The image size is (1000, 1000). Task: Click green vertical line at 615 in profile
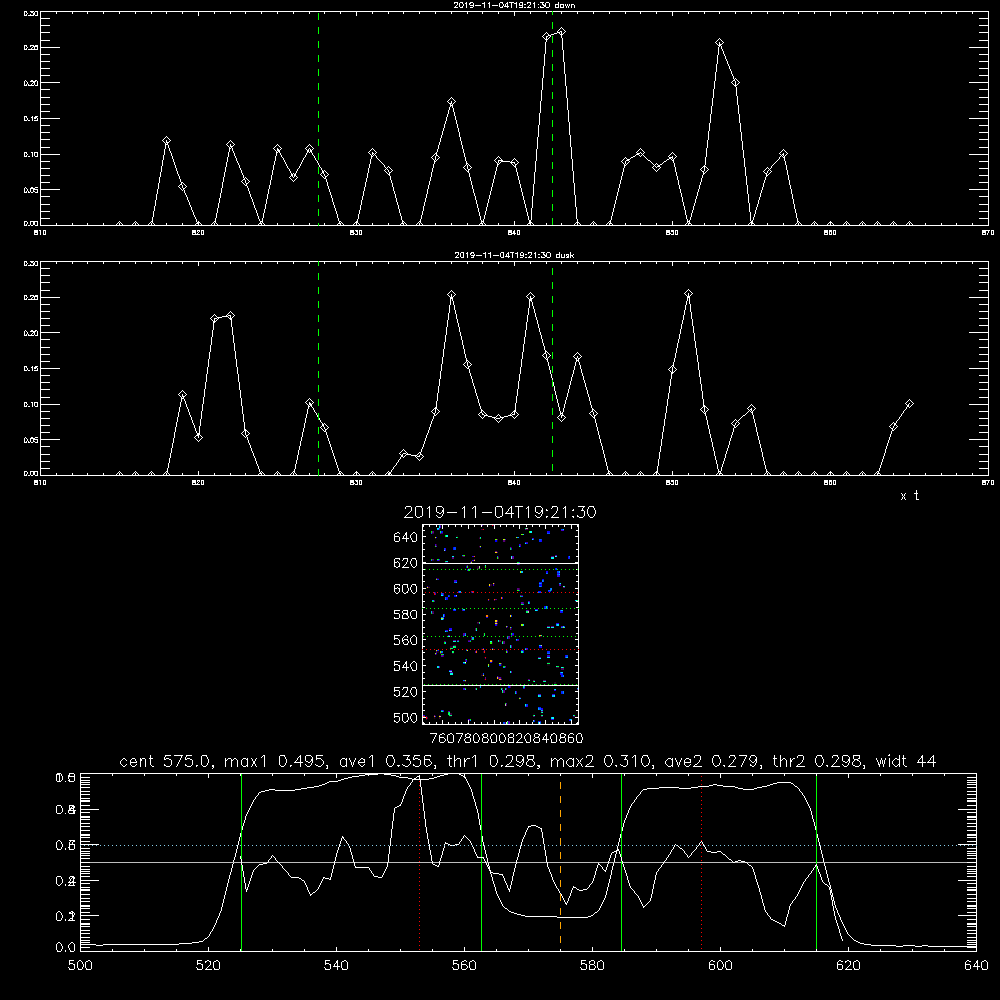[816, 861]
